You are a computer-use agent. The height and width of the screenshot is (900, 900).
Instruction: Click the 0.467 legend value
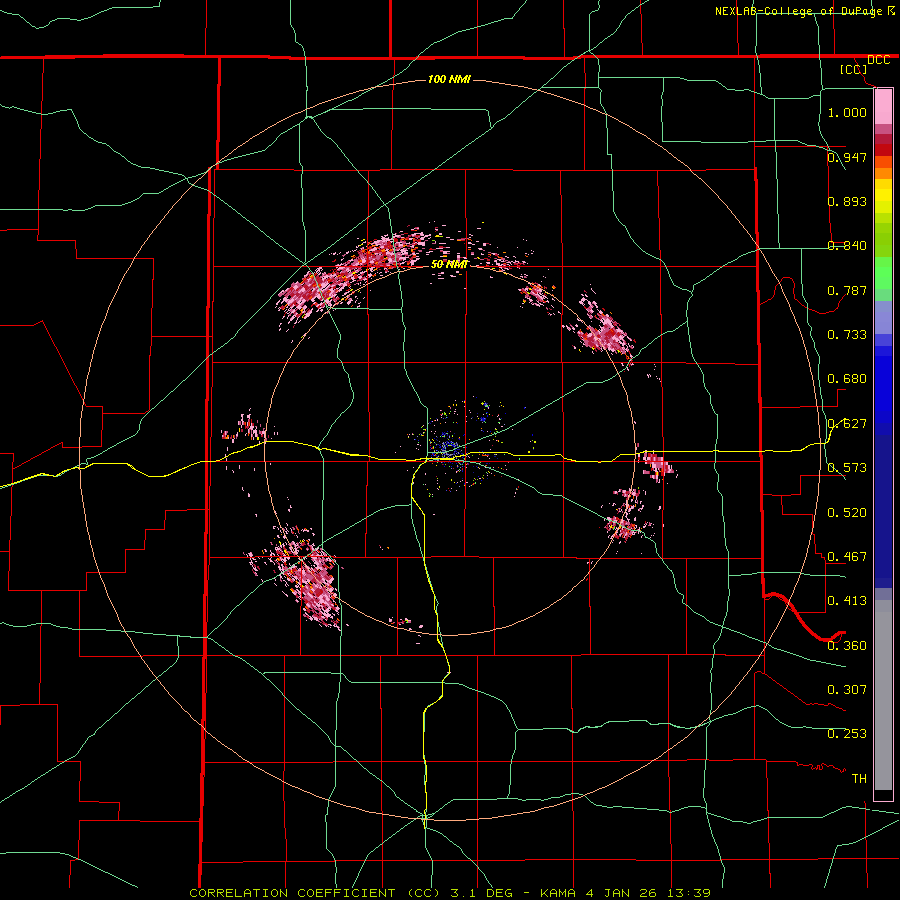pos(847,557)
